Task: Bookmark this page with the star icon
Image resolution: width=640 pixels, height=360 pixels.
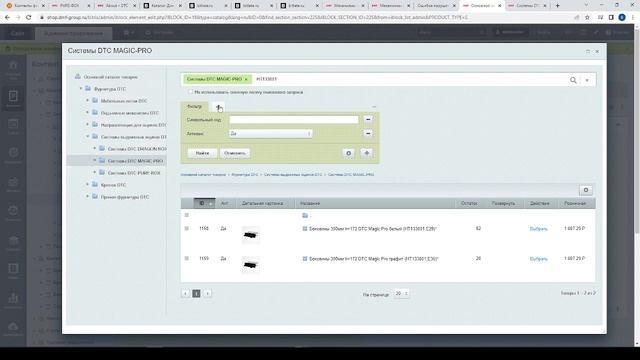Action: (x=587, y=18)
